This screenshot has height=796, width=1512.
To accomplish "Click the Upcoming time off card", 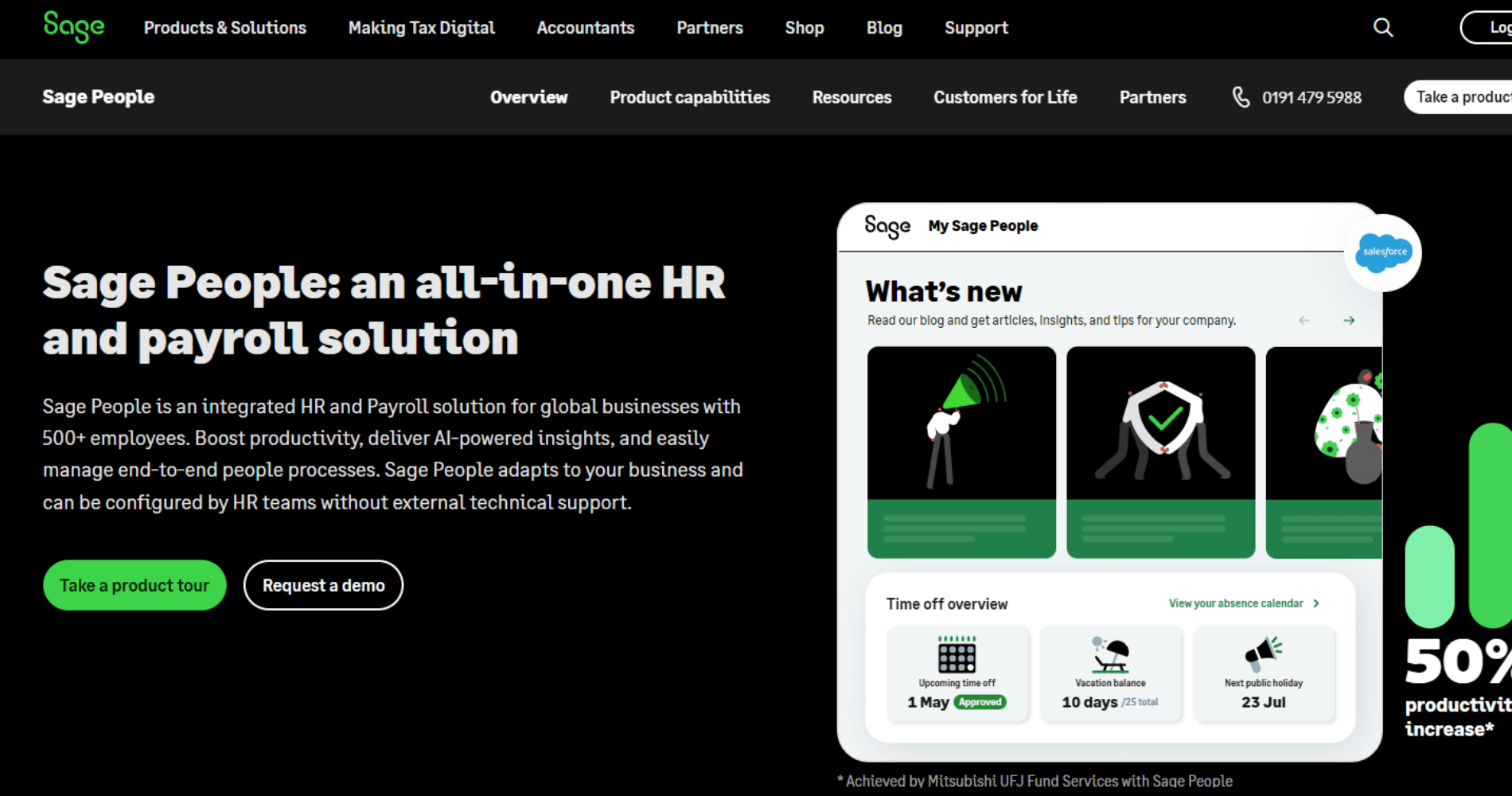I will click(957, 674).
